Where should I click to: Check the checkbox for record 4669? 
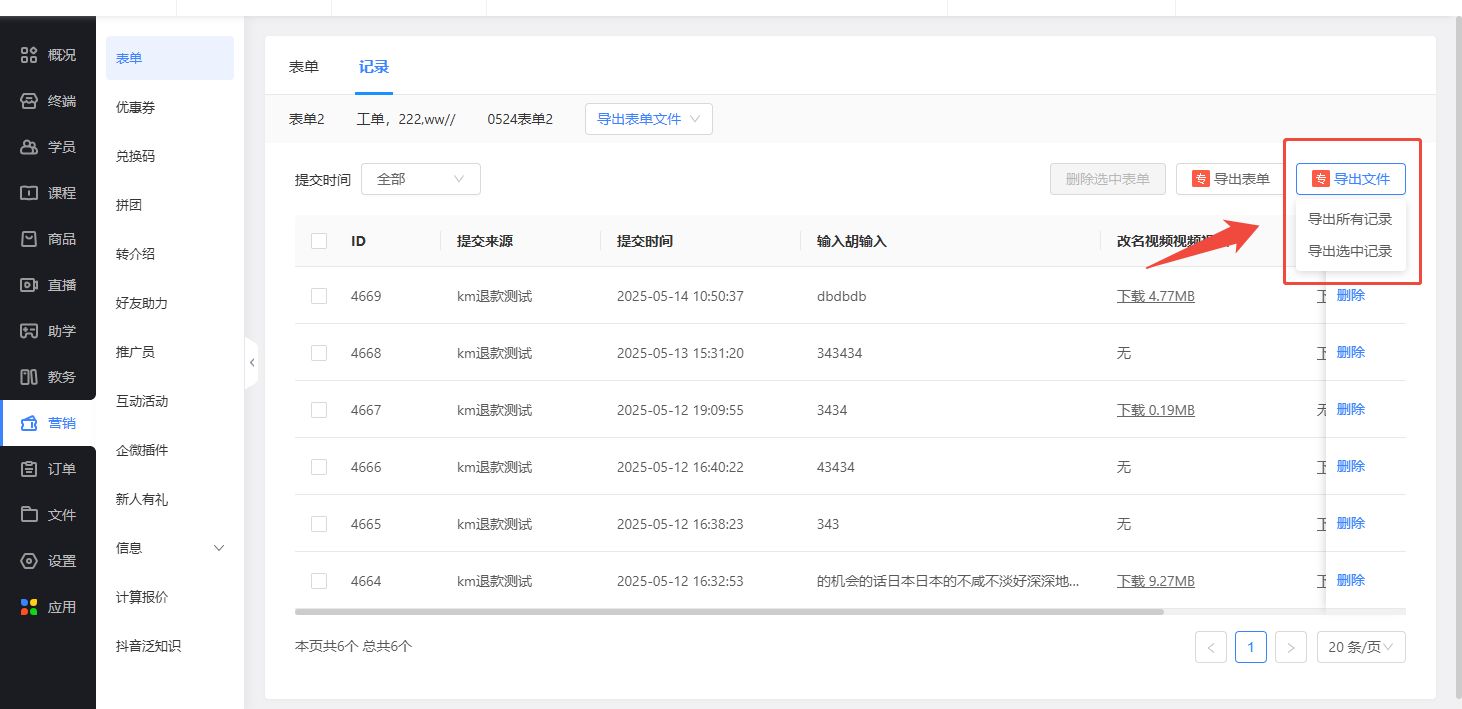pos(319,296)
